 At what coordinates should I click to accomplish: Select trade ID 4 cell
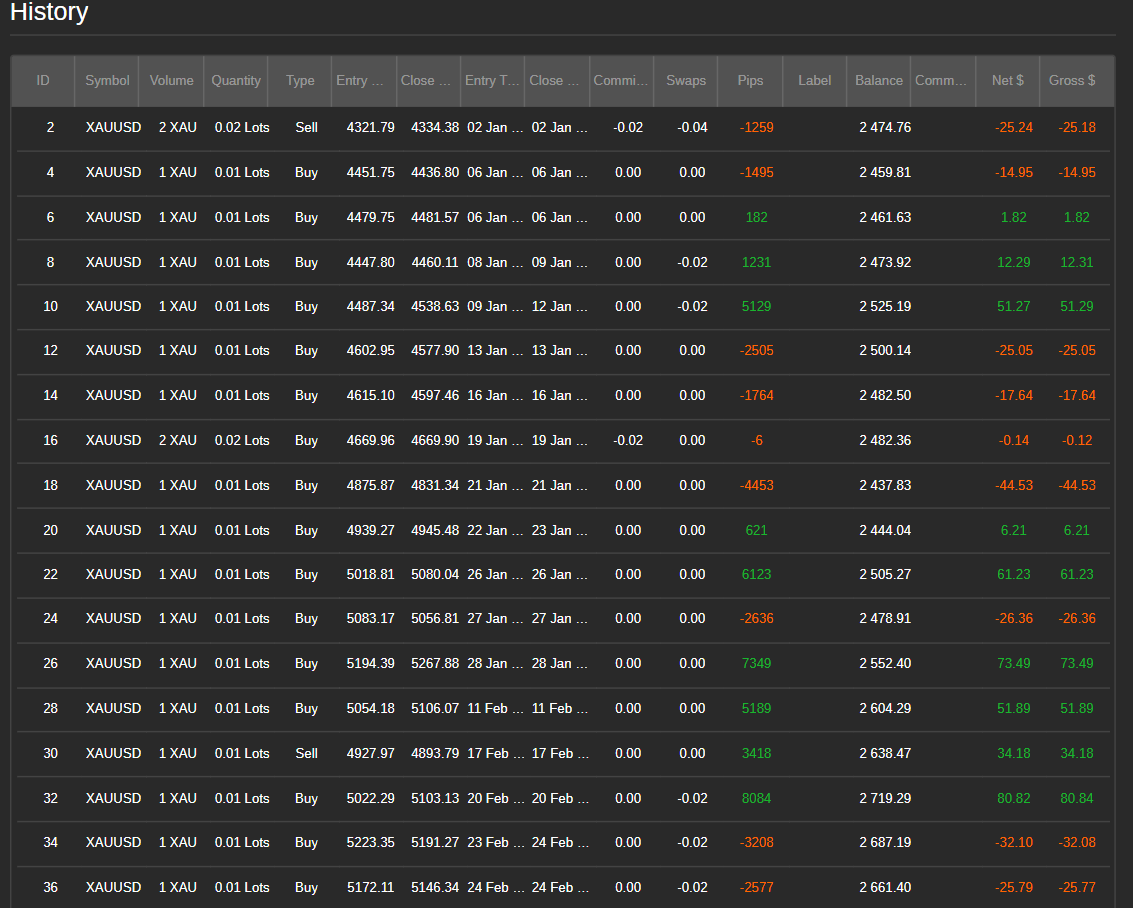(x=50, y=173)
